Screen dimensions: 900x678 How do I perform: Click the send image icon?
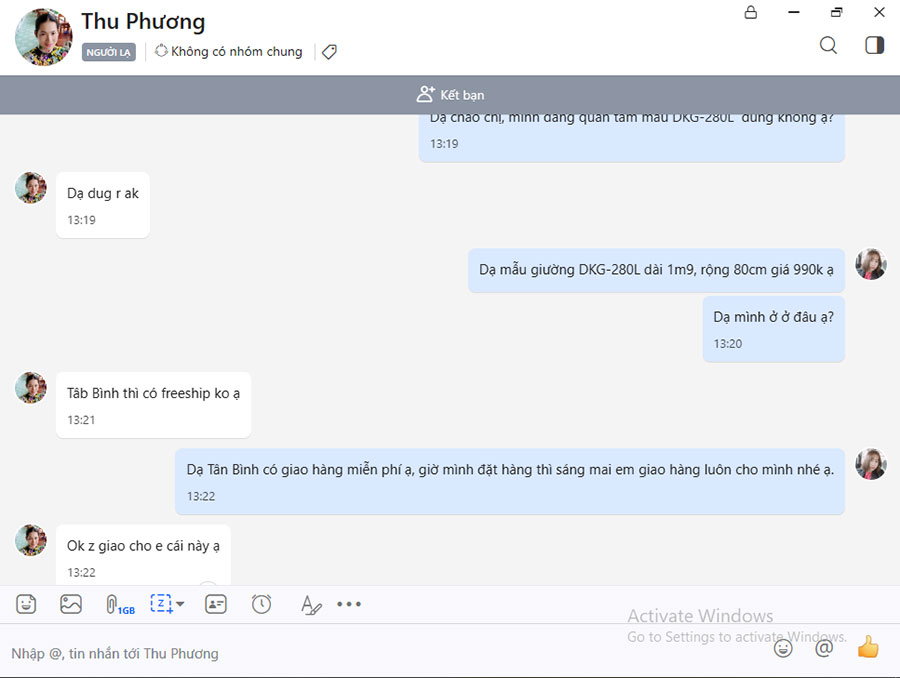(x=71, y=604)
